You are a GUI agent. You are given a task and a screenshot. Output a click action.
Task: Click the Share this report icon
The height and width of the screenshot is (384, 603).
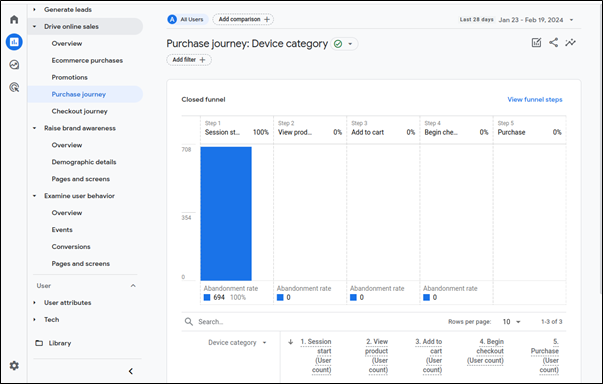coord(553,42)
